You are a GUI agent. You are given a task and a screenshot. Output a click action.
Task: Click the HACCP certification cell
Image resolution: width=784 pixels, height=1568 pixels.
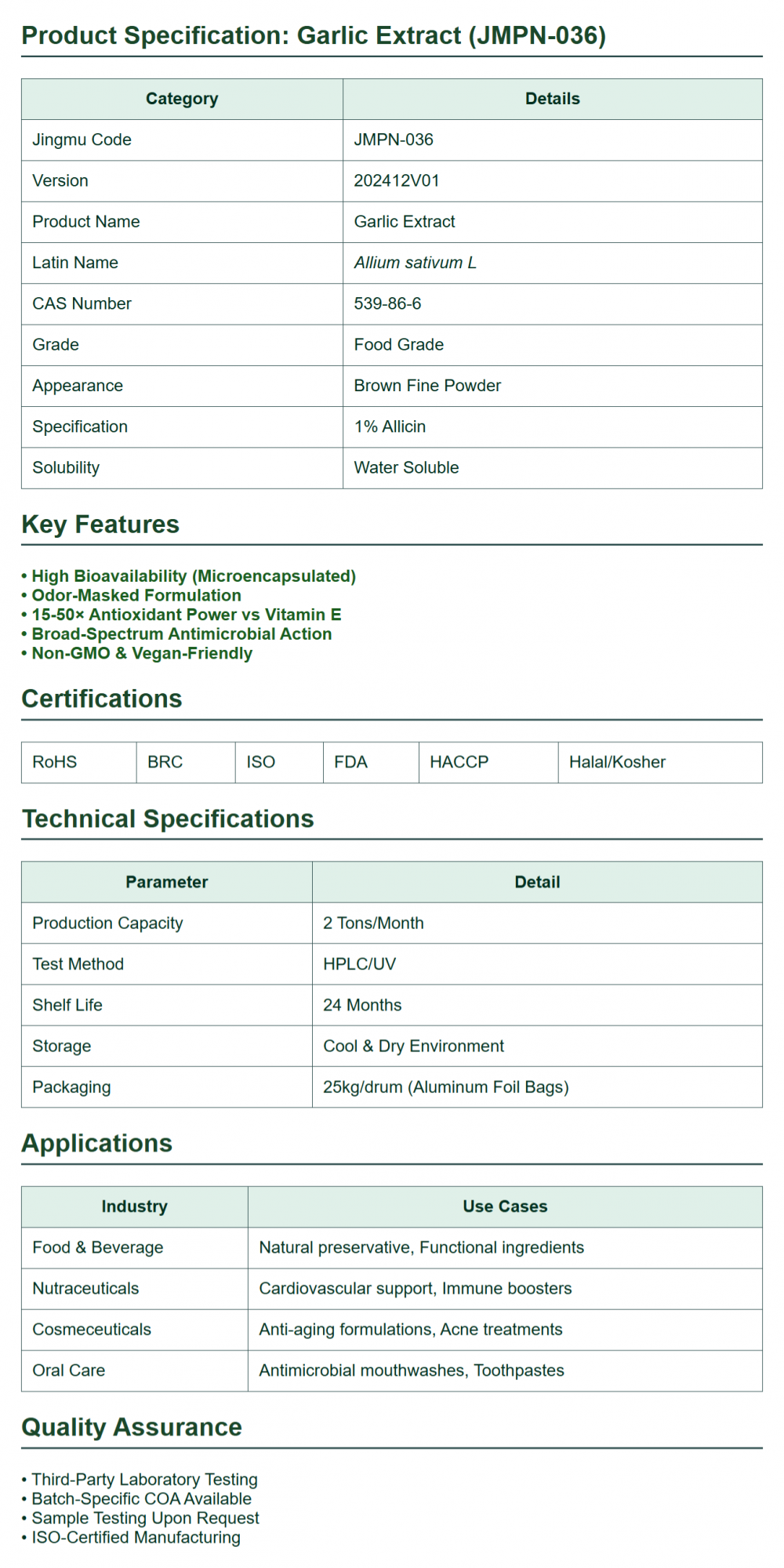[459, 762]
